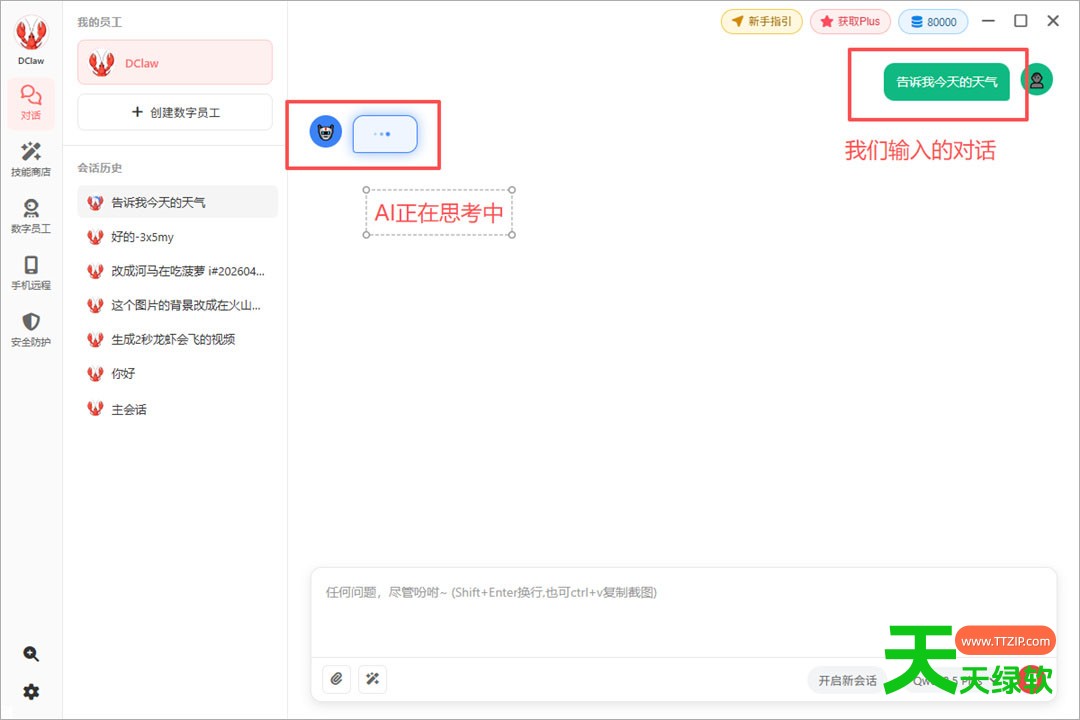The height and width of the screenshot is (720, 1080).
Task: Open the 你好 conversation
Action: tap(178, 373)
